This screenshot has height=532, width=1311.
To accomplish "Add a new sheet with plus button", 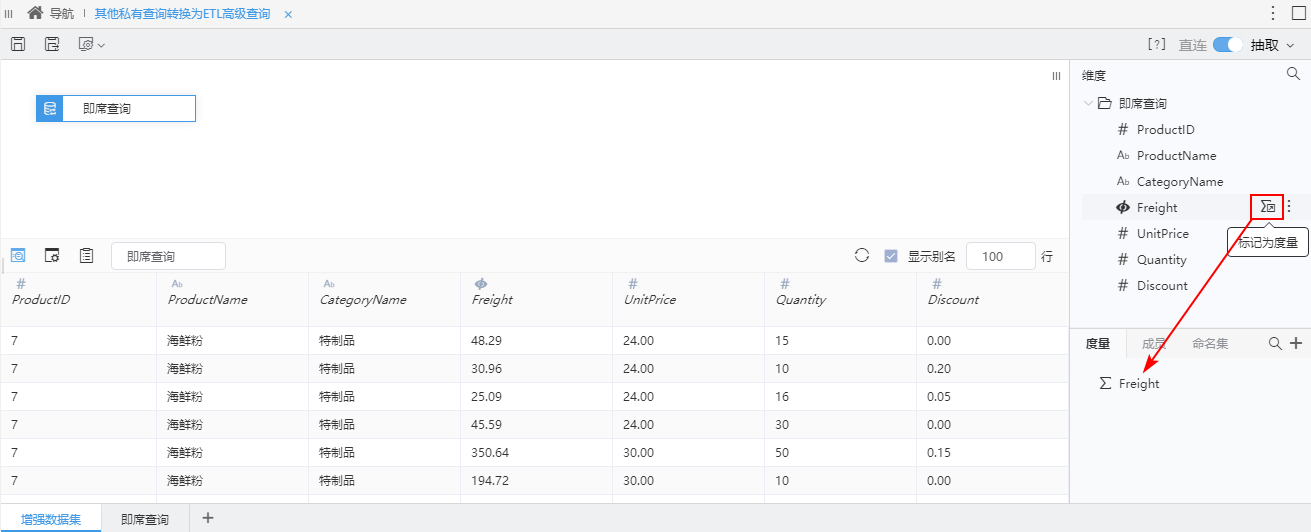I will pos(208,518).
